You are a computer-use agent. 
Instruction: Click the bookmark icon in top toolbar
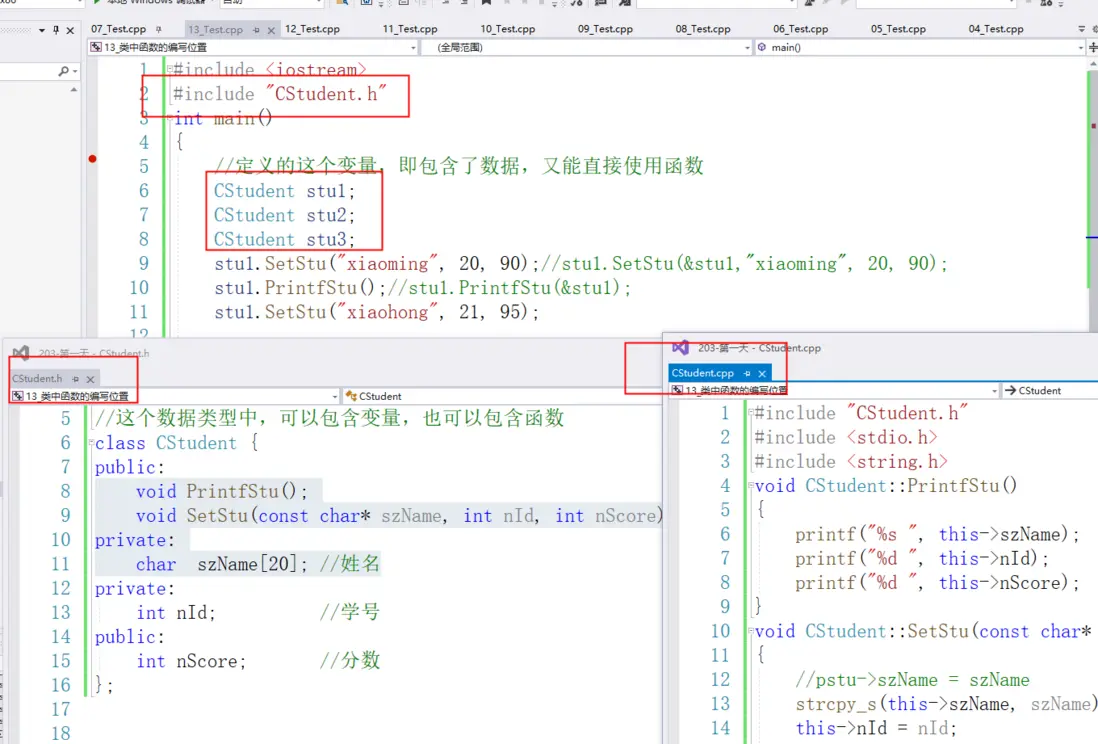486,3
